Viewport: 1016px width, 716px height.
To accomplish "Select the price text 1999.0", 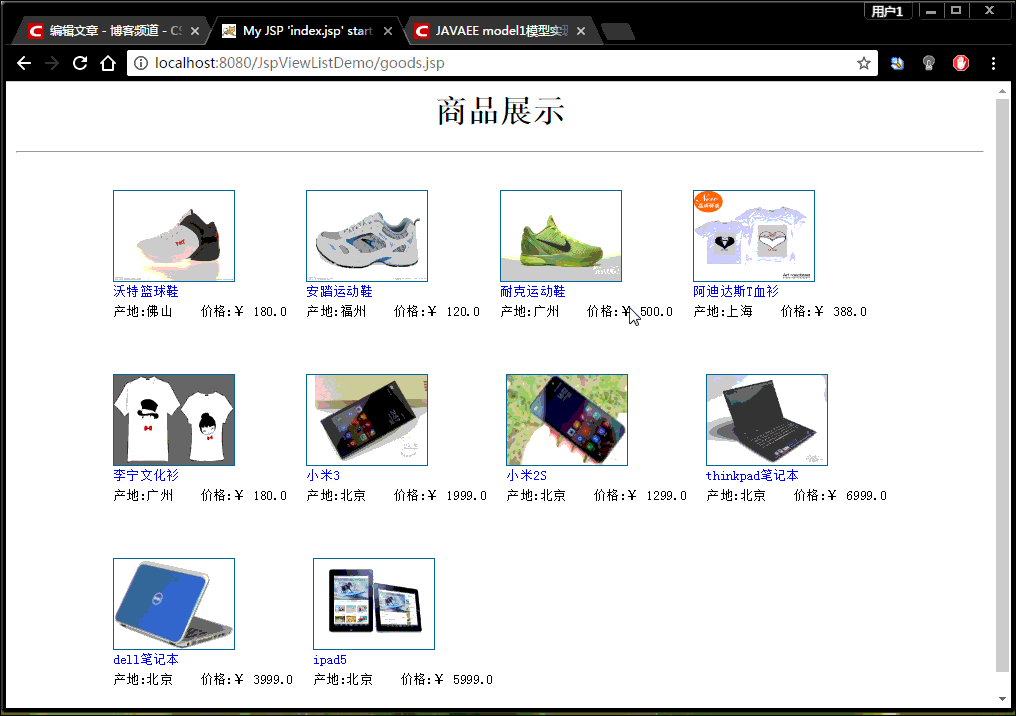I will (x=467, y=496).
